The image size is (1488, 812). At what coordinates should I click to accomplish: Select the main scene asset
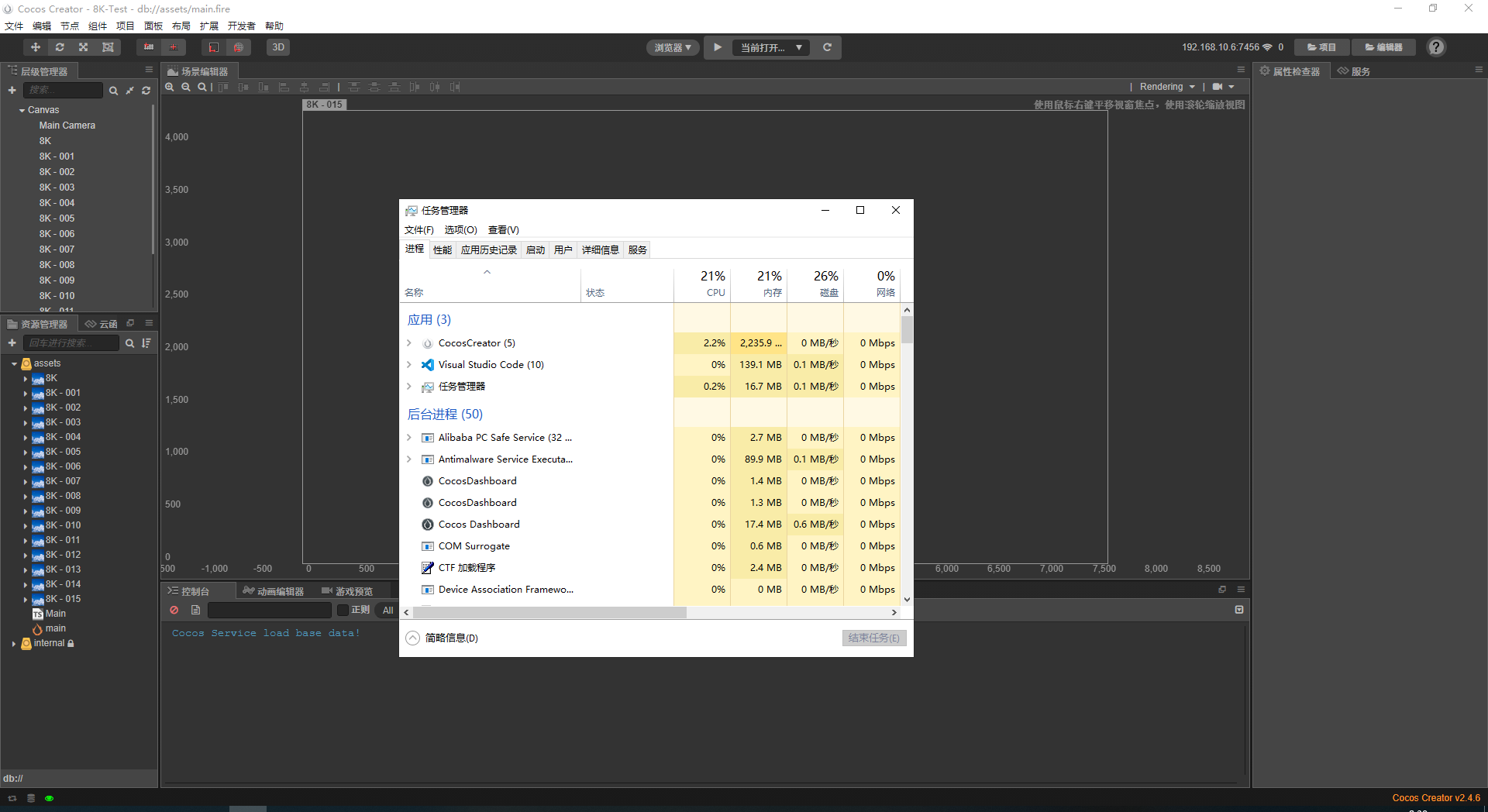49,628
